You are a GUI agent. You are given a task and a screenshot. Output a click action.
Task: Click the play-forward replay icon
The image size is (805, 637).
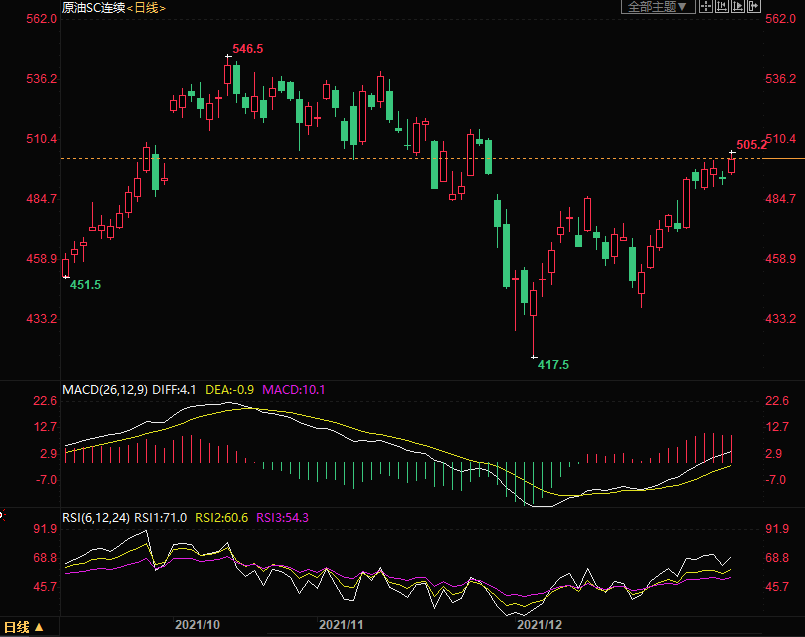coord(739,6)
